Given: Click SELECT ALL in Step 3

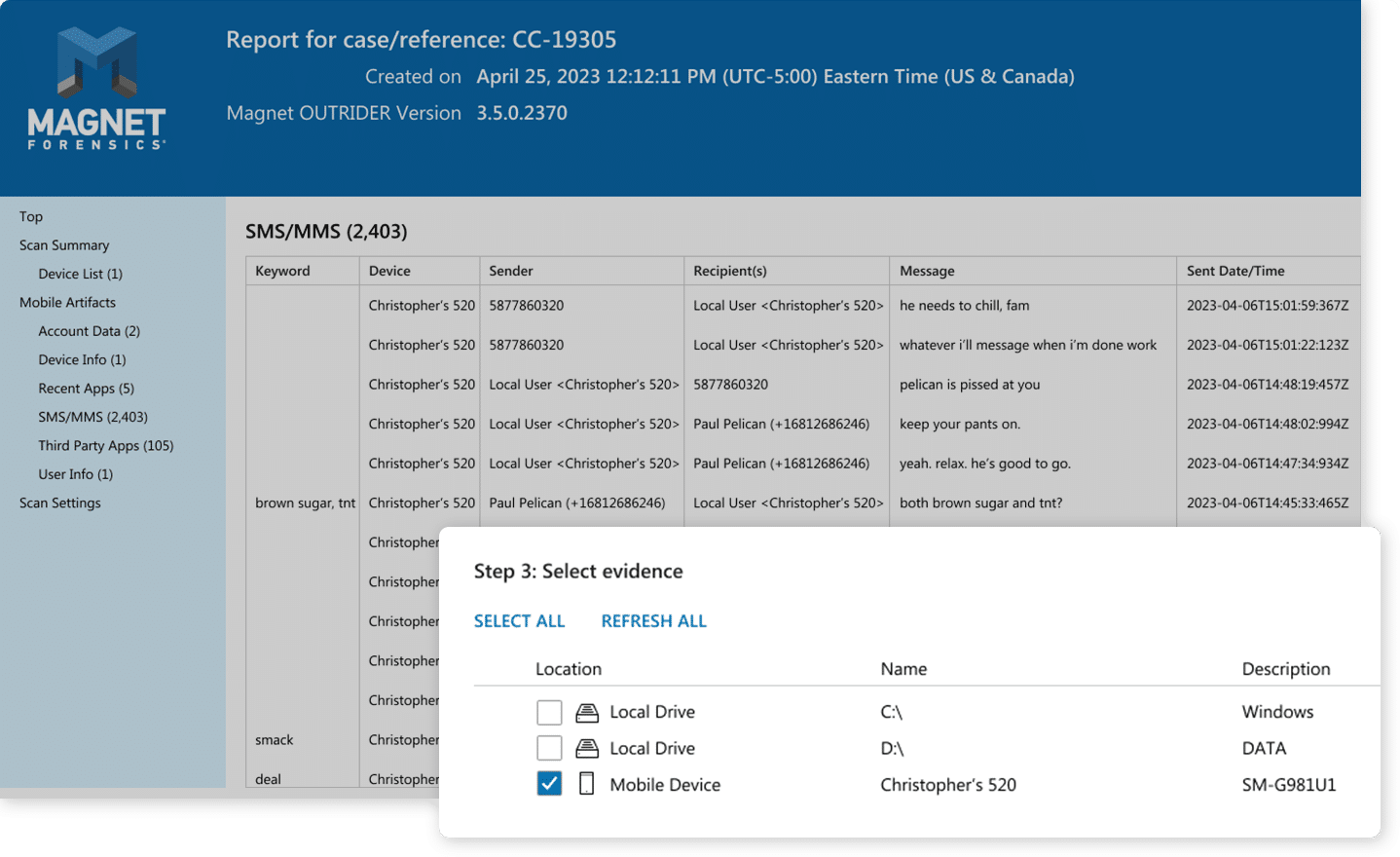Looking at the screenshot, I should (x=519, y=621).
